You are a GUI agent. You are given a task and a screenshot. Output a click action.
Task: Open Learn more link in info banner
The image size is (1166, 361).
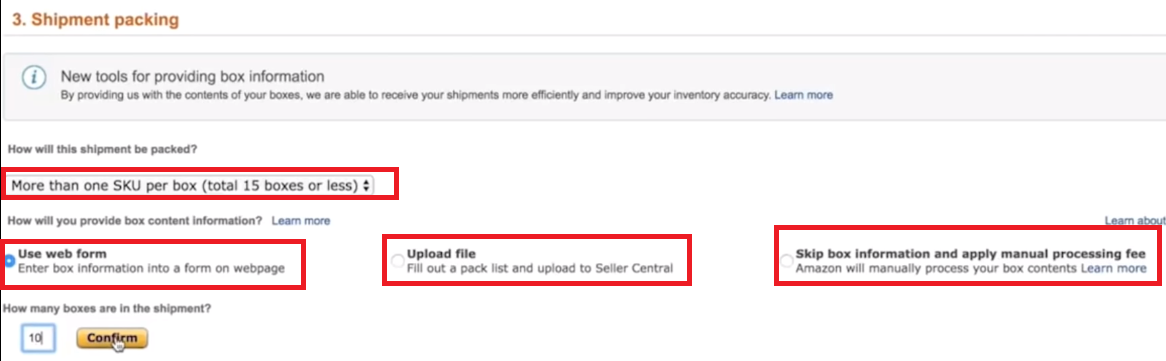point(804,95)
